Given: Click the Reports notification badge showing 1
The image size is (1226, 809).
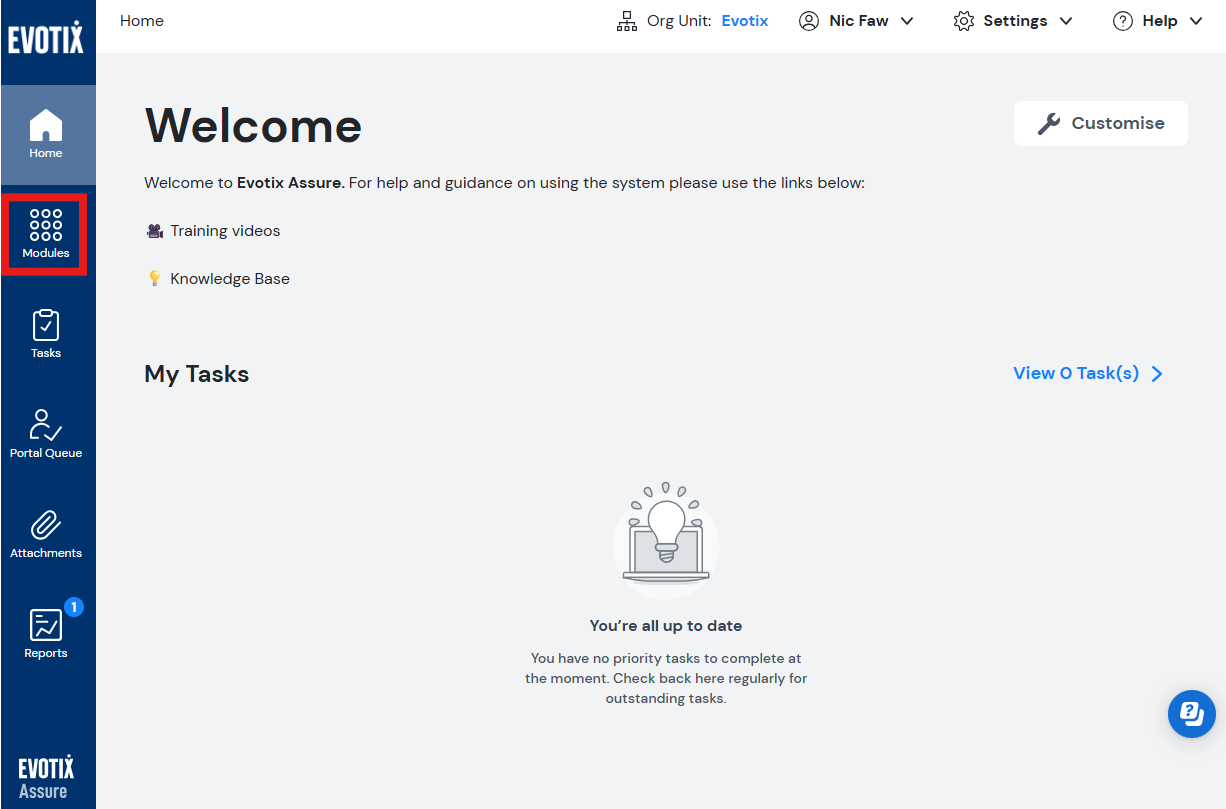Looking at the screenshot, I should click(x=73, y=607).
